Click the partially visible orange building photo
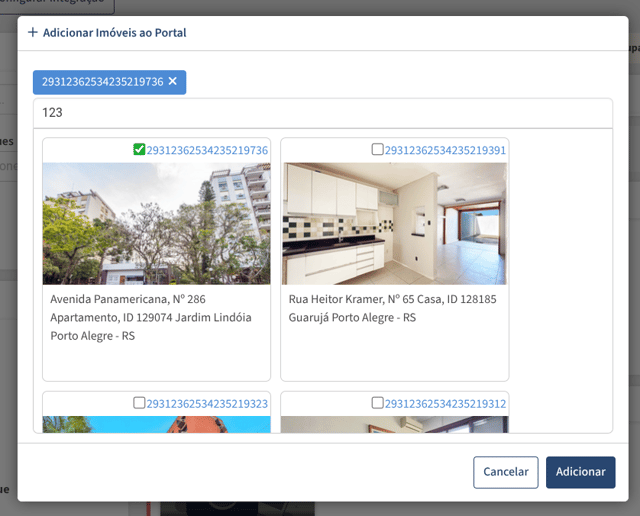 click(156, 425)
